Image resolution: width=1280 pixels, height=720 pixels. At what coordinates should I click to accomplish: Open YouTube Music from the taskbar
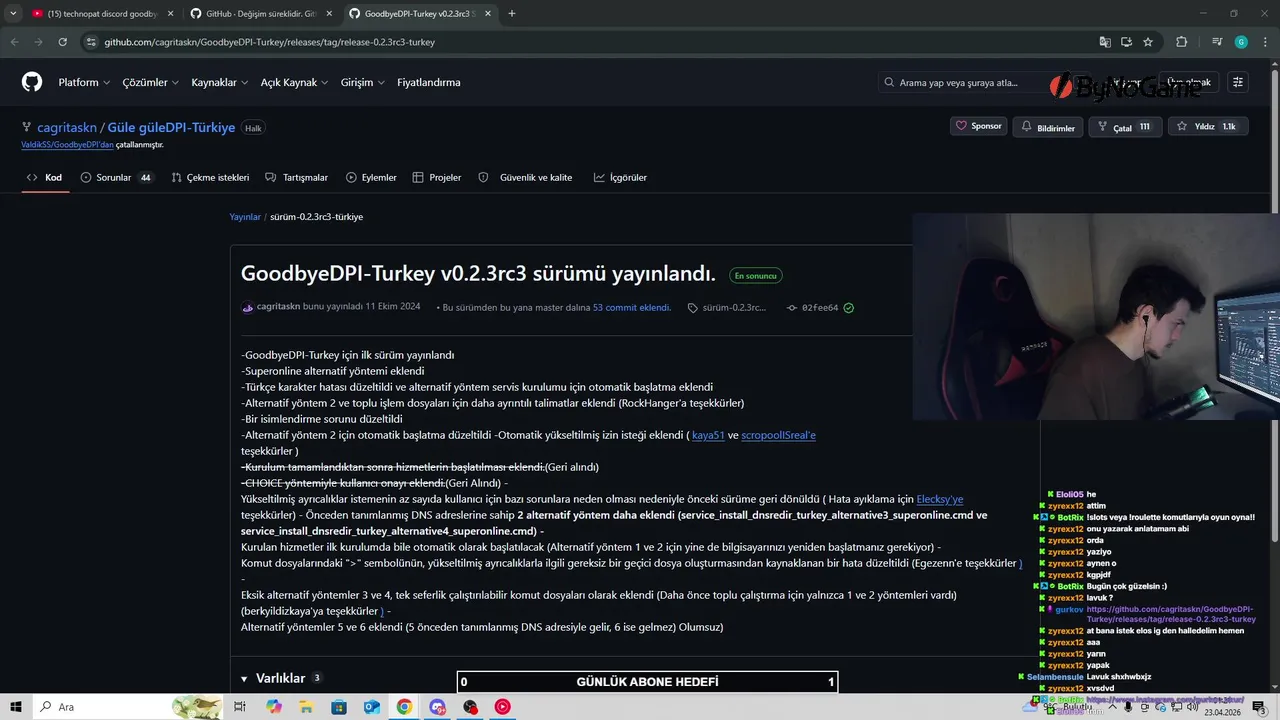(502, 707)
